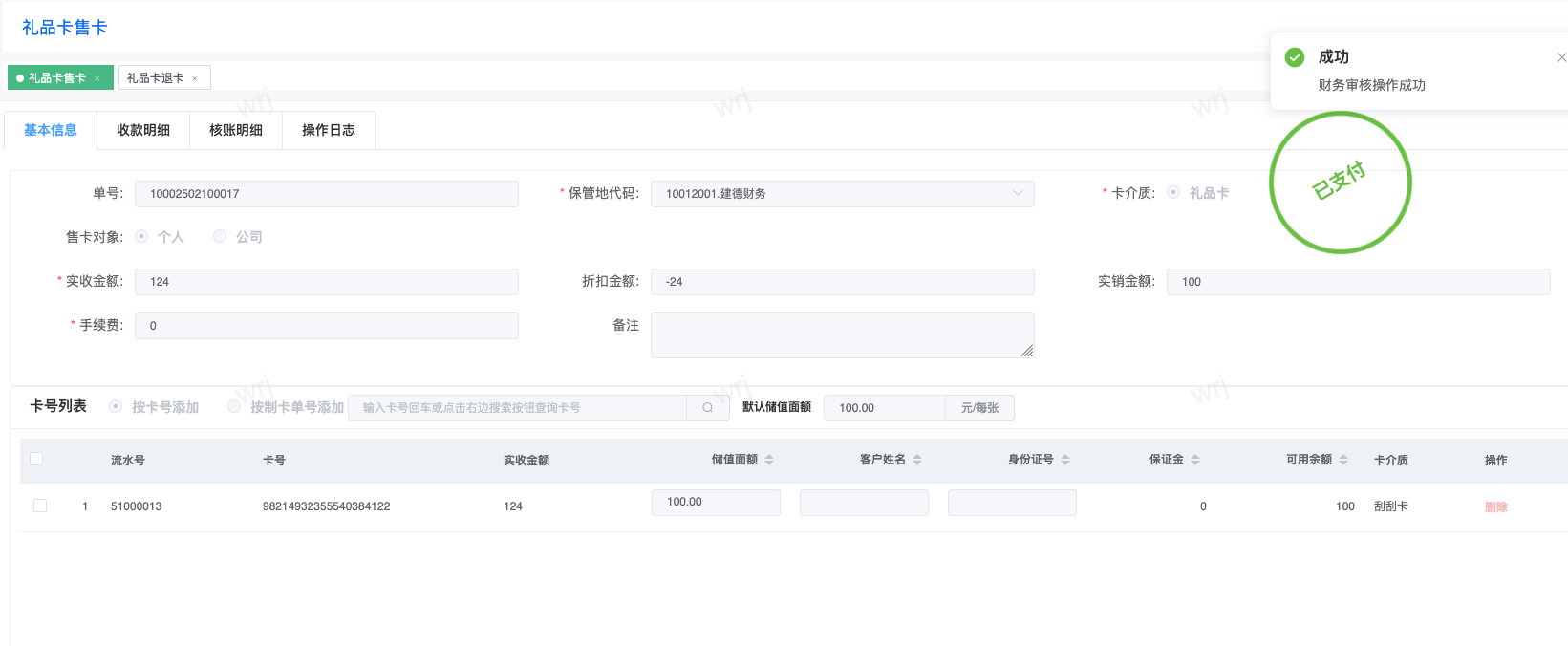Screen dimensions: 1568x646
Task: Click inside the 备注 text area
Action: [x=842, y=335]
